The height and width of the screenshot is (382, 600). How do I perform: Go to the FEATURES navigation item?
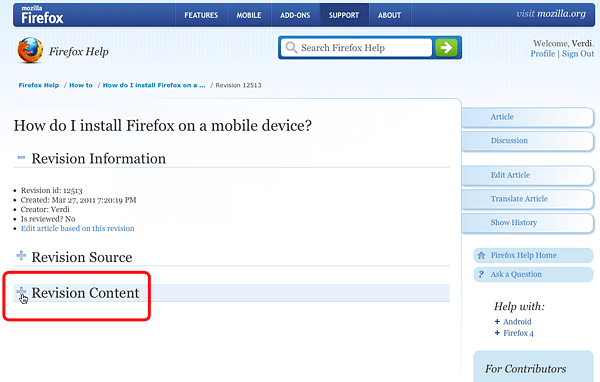point(201,15)
